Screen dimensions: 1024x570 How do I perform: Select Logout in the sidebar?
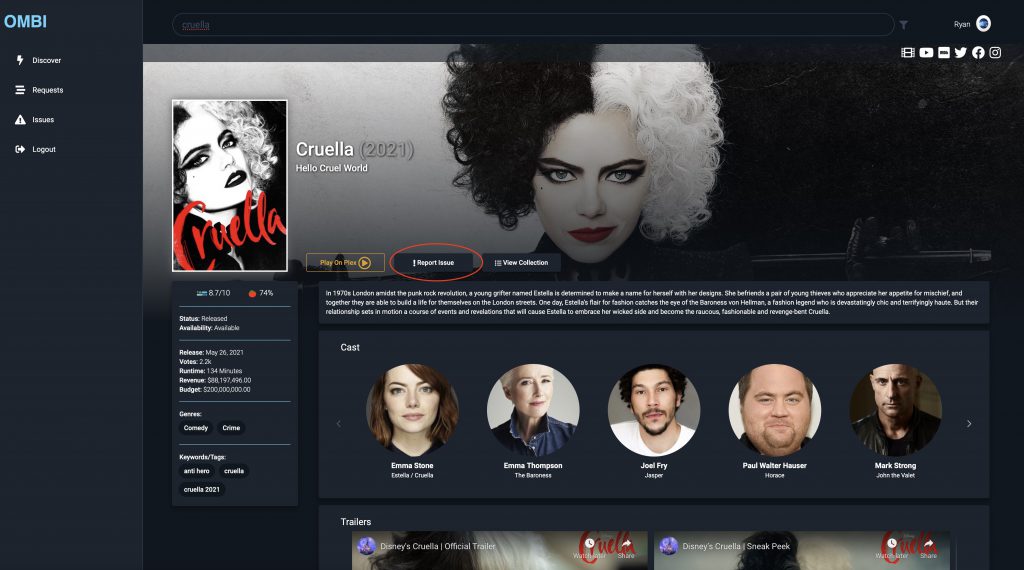[x=44, y=149]
